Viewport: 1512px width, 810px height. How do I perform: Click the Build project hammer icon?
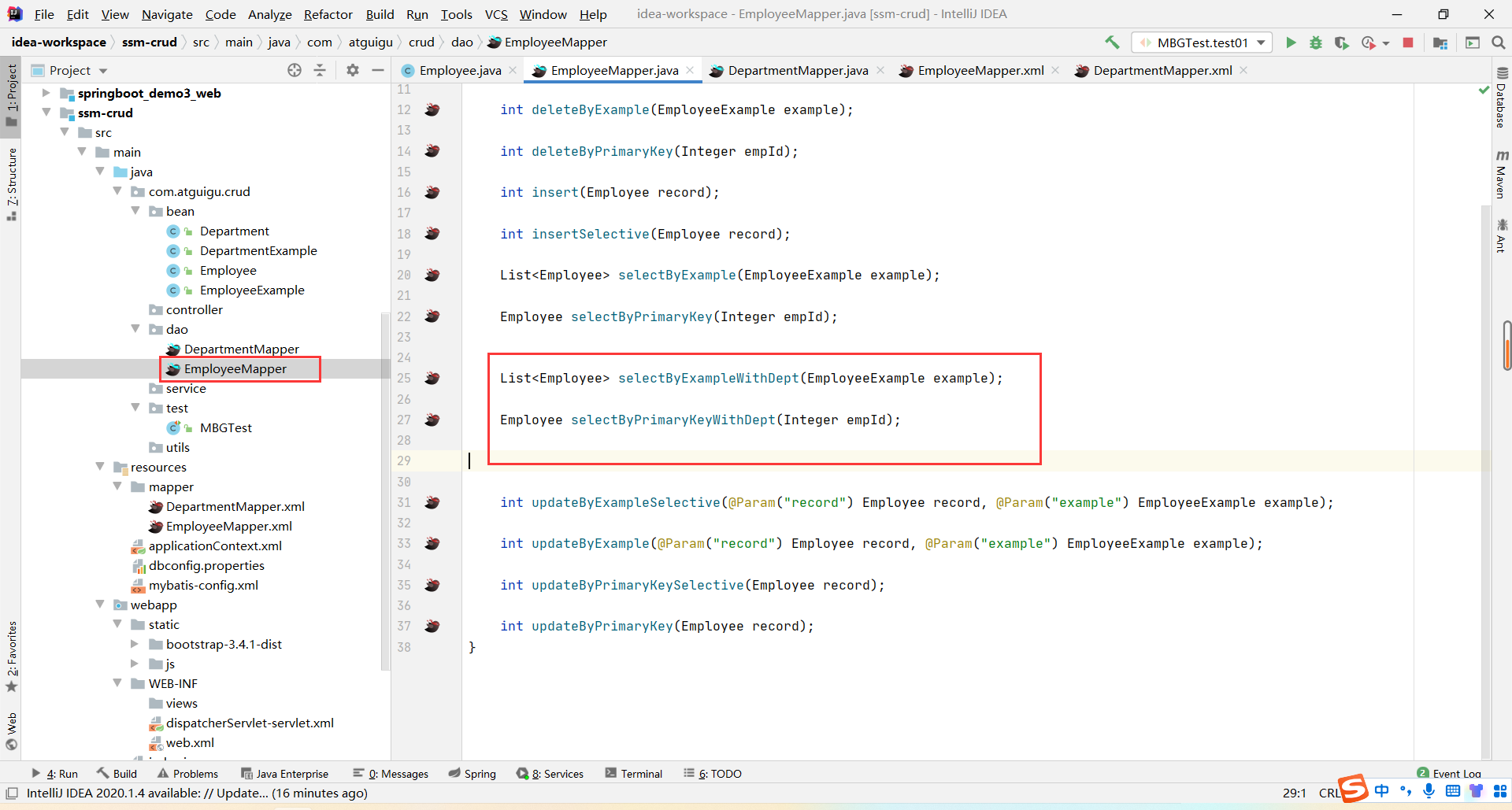1112,43
